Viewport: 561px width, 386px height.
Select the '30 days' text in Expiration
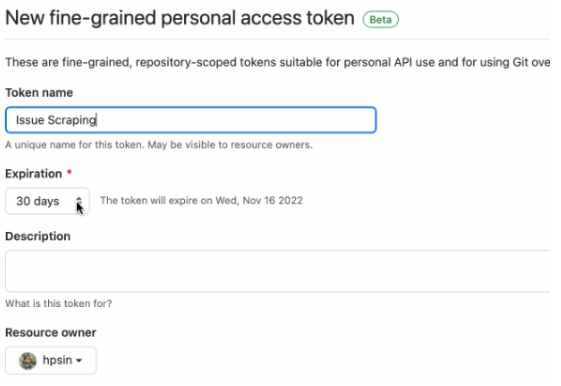tap(38, 201)
